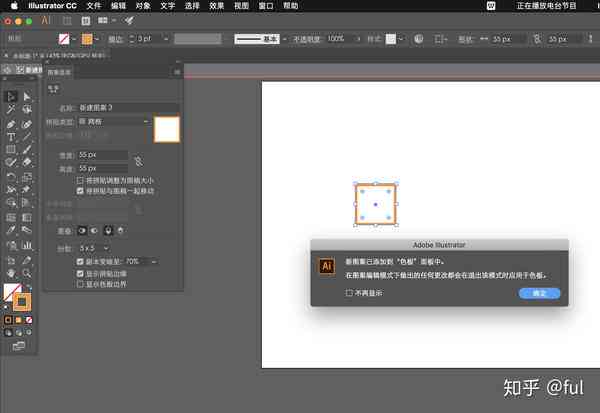Select the Column Graph tool

point(26,245)
